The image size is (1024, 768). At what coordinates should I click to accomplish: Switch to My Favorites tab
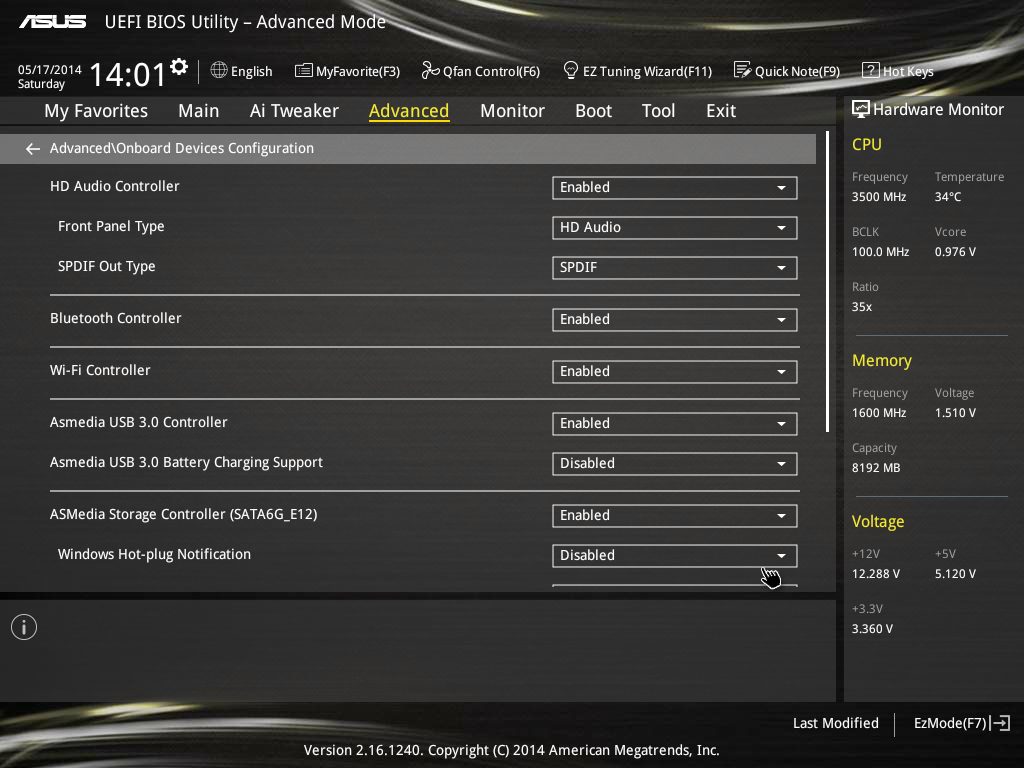(96, 111)
